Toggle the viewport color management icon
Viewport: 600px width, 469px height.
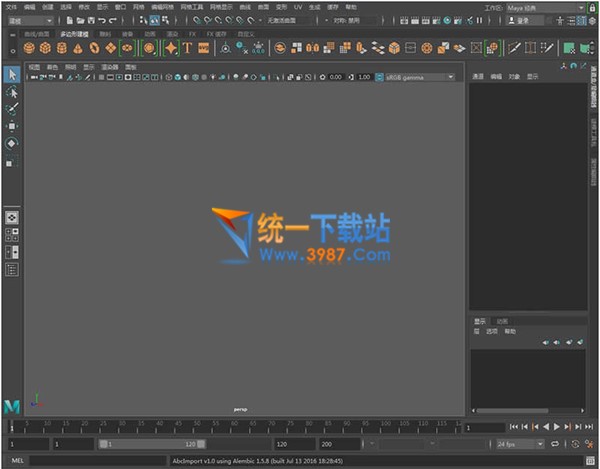coord(379,77)
